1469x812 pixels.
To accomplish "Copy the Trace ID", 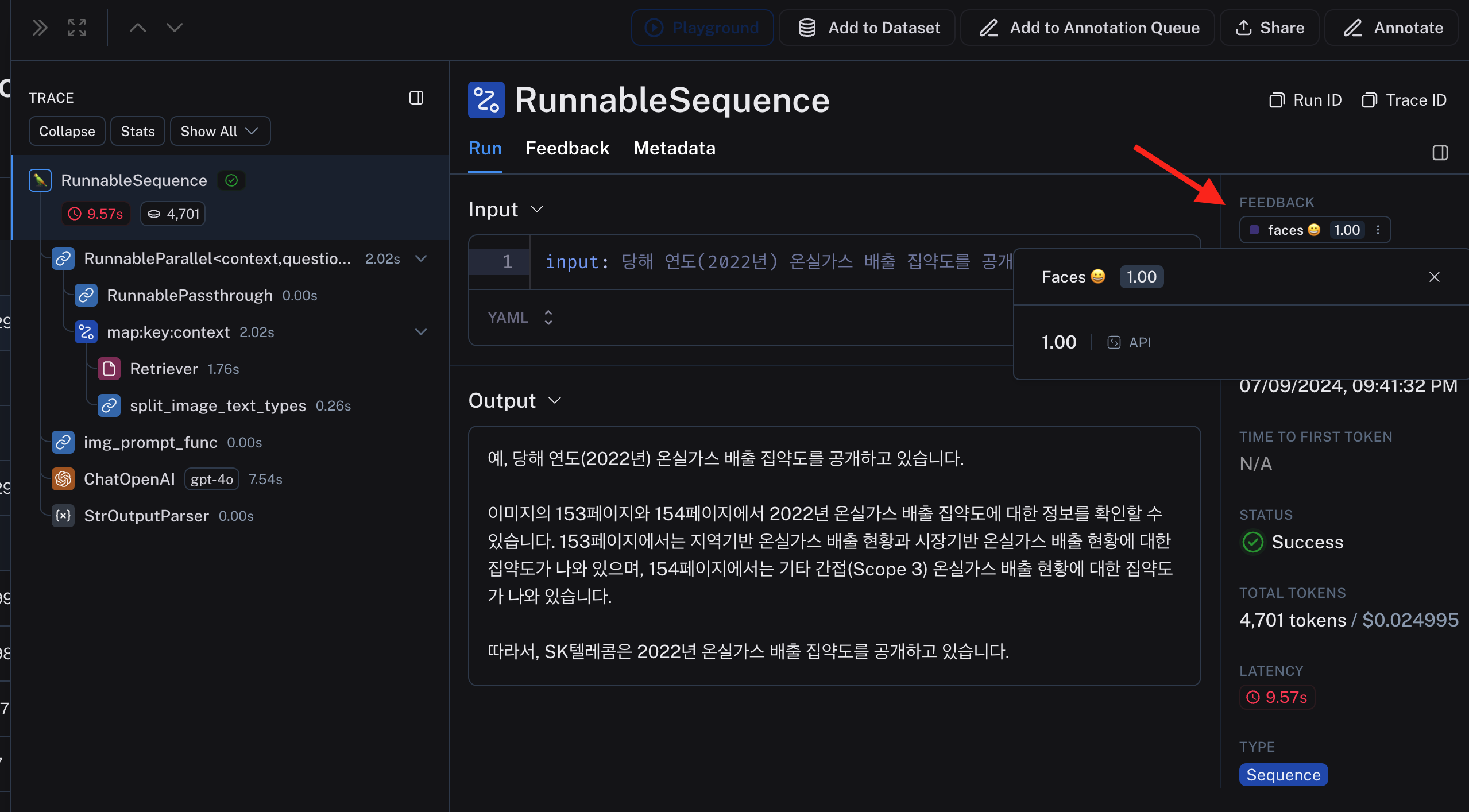I will click(x=1404, y=100).
